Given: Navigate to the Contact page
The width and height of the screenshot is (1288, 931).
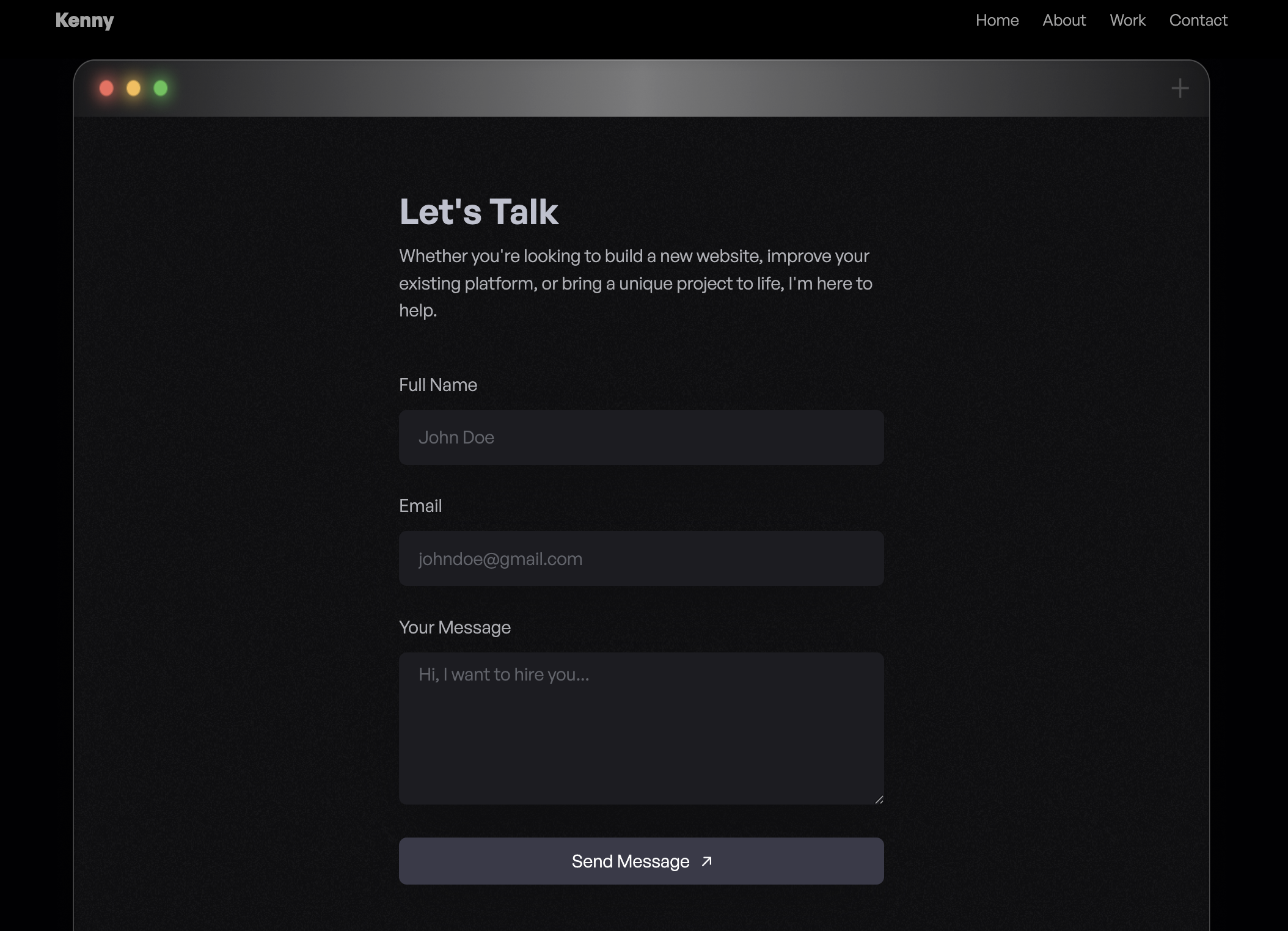Looking at the screenshot, I should 1198,20.
